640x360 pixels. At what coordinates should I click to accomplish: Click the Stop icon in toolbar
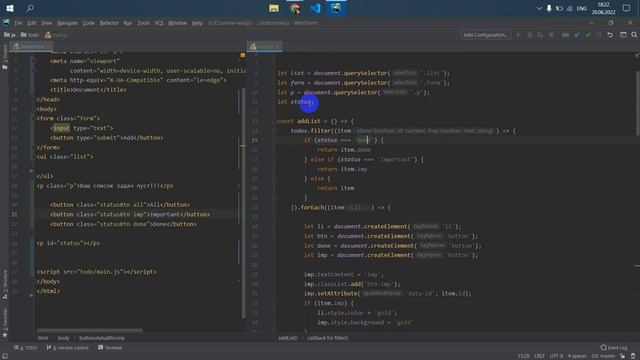[x=551, y=35]
